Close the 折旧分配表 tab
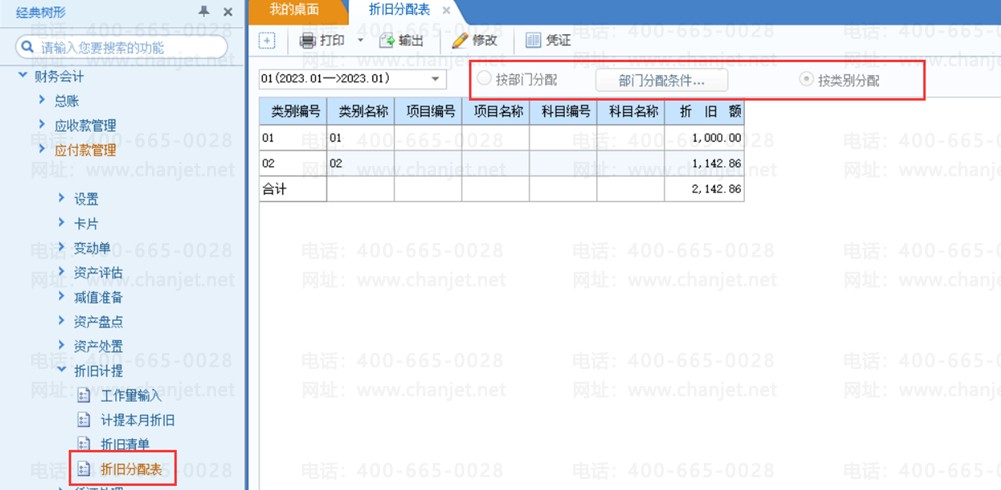 click(446, 11)
